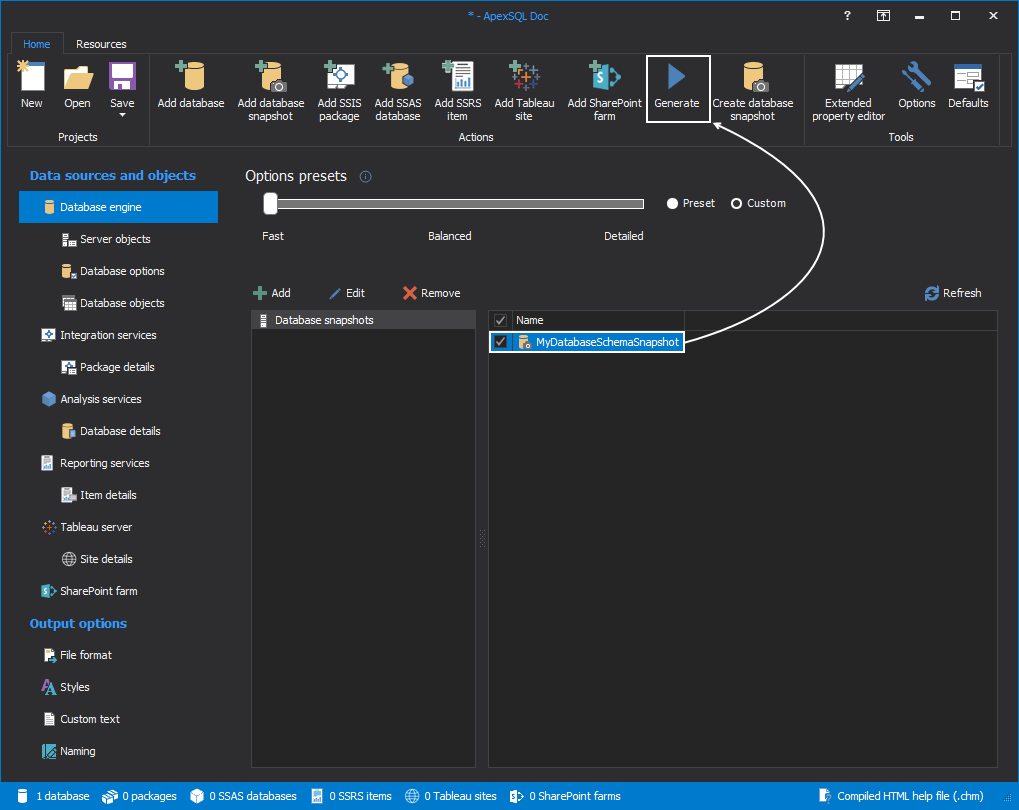Click the Options presets info icon

[365, 177]
